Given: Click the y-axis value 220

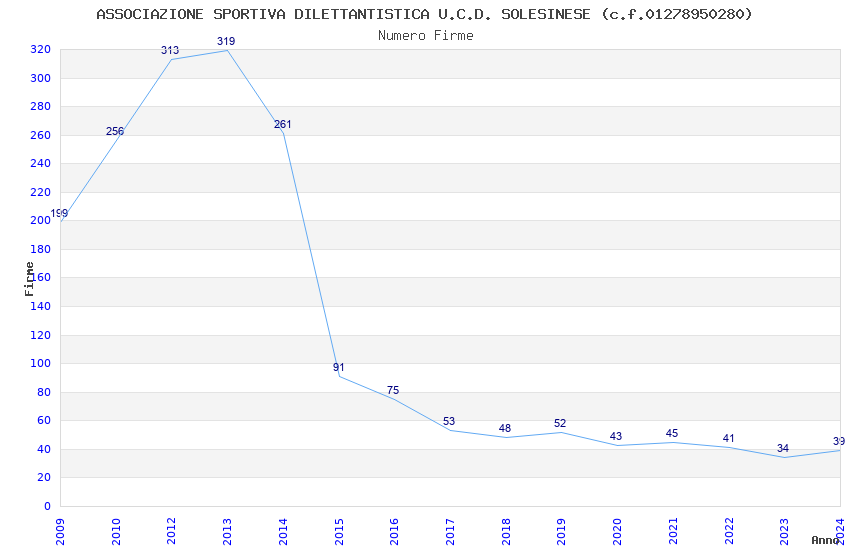Looking at the screenshot, I should [41, 192].
